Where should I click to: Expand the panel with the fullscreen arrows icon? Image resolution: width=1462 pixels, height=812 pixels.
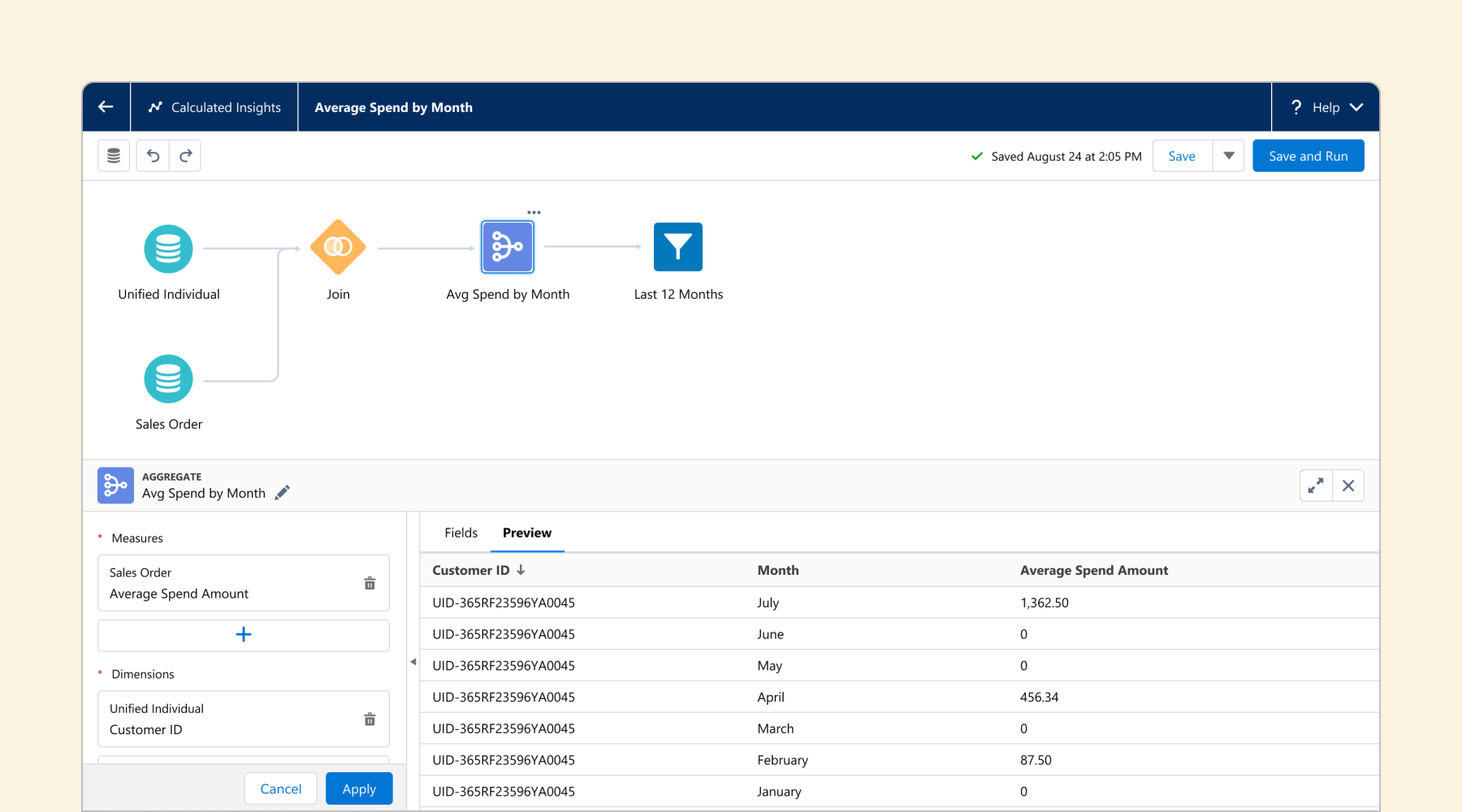click(x=1316, y=485)
